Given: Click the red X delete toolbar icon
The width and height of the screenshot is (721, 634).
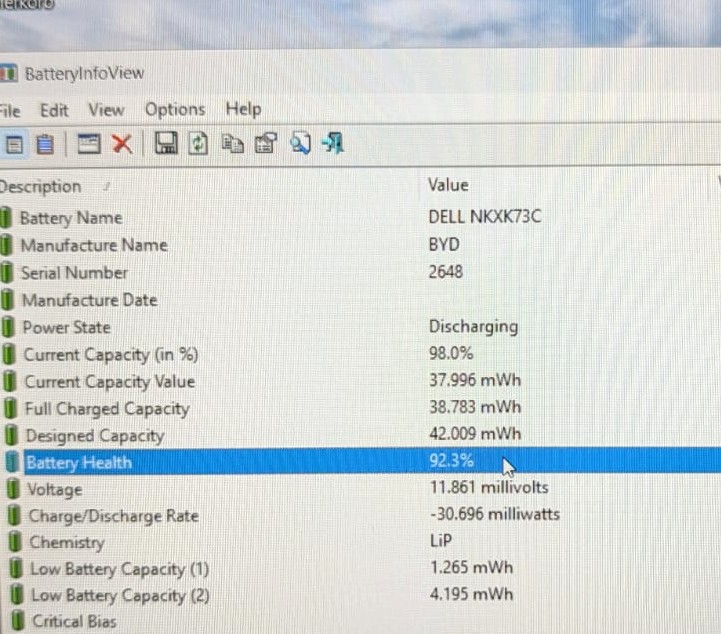Looking at the screenshot, I should click(122, 144).
